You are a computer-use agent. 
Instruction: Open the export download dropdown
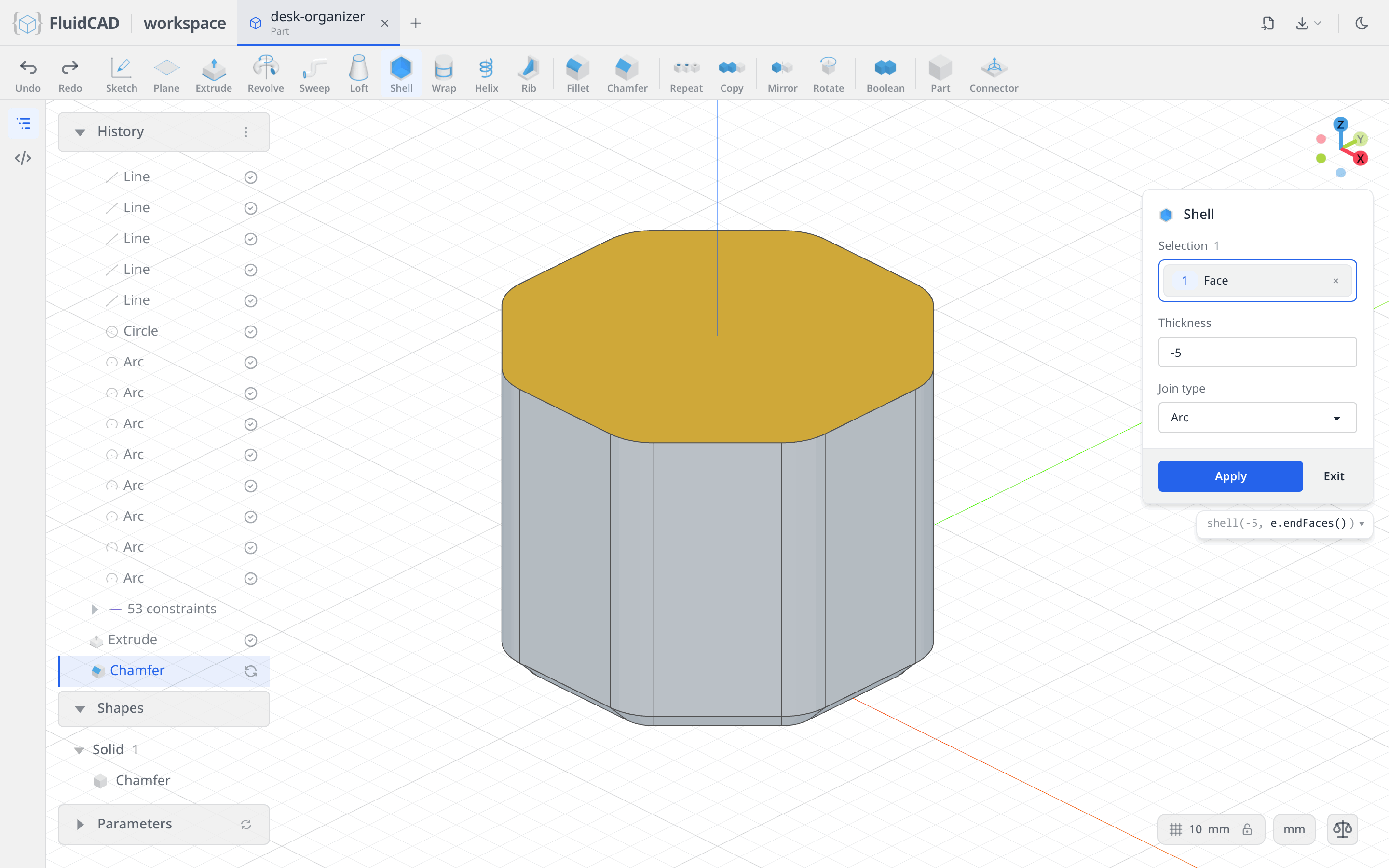pyautogui.click(x=1308, y=23)
